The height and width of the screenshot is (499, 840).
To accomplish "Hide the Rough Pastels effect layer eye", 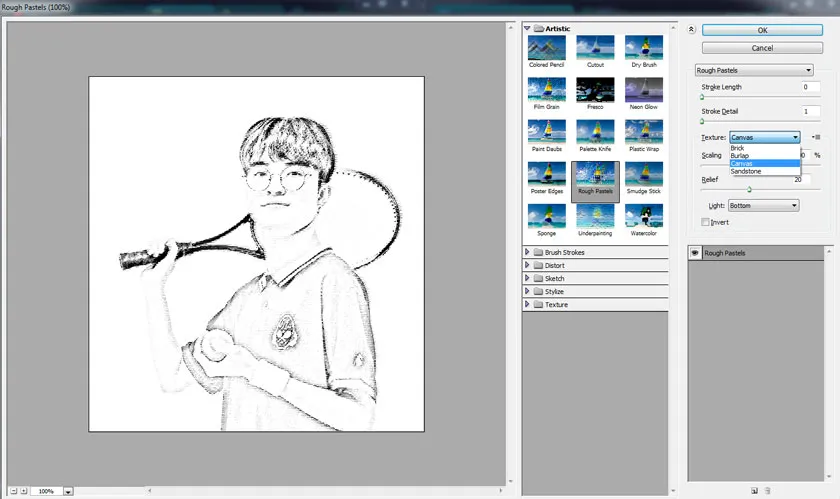I will click(x=695, y=254).
